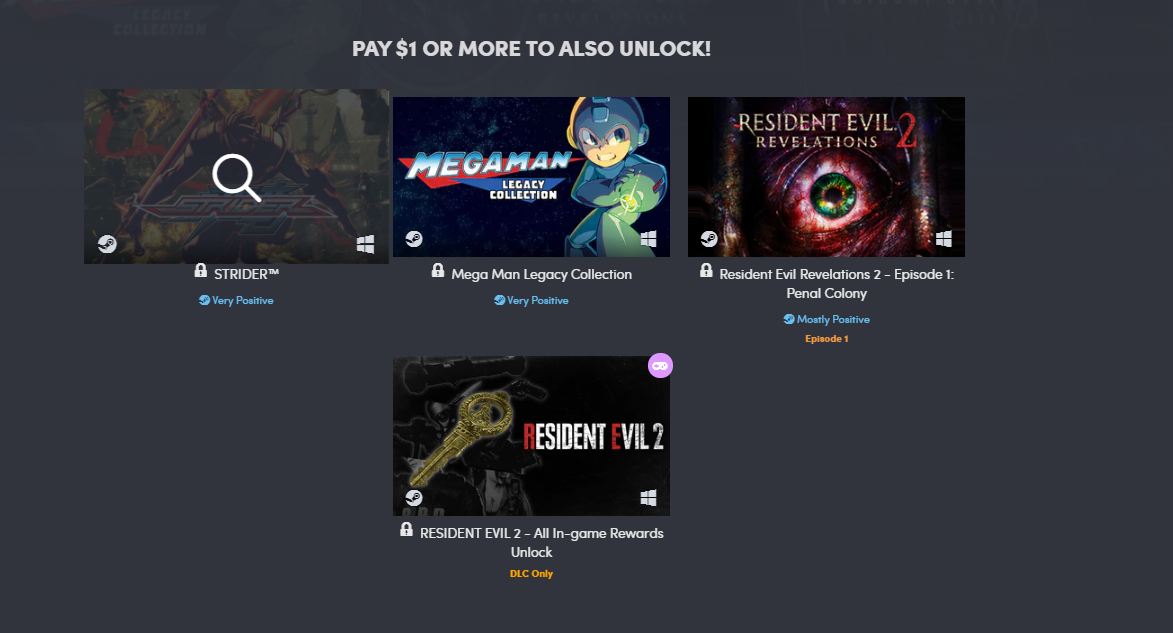Click lock icon beside Mega Man Legacy Collection
This screenshot has width=1173, height=633.
(438, 271)
